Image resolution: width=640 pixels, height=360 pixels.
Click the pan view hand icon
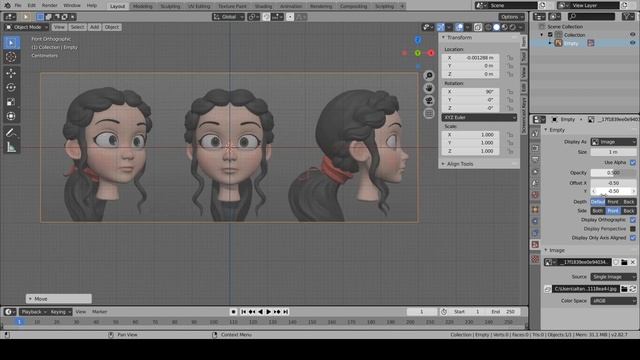tap(429, 88)
